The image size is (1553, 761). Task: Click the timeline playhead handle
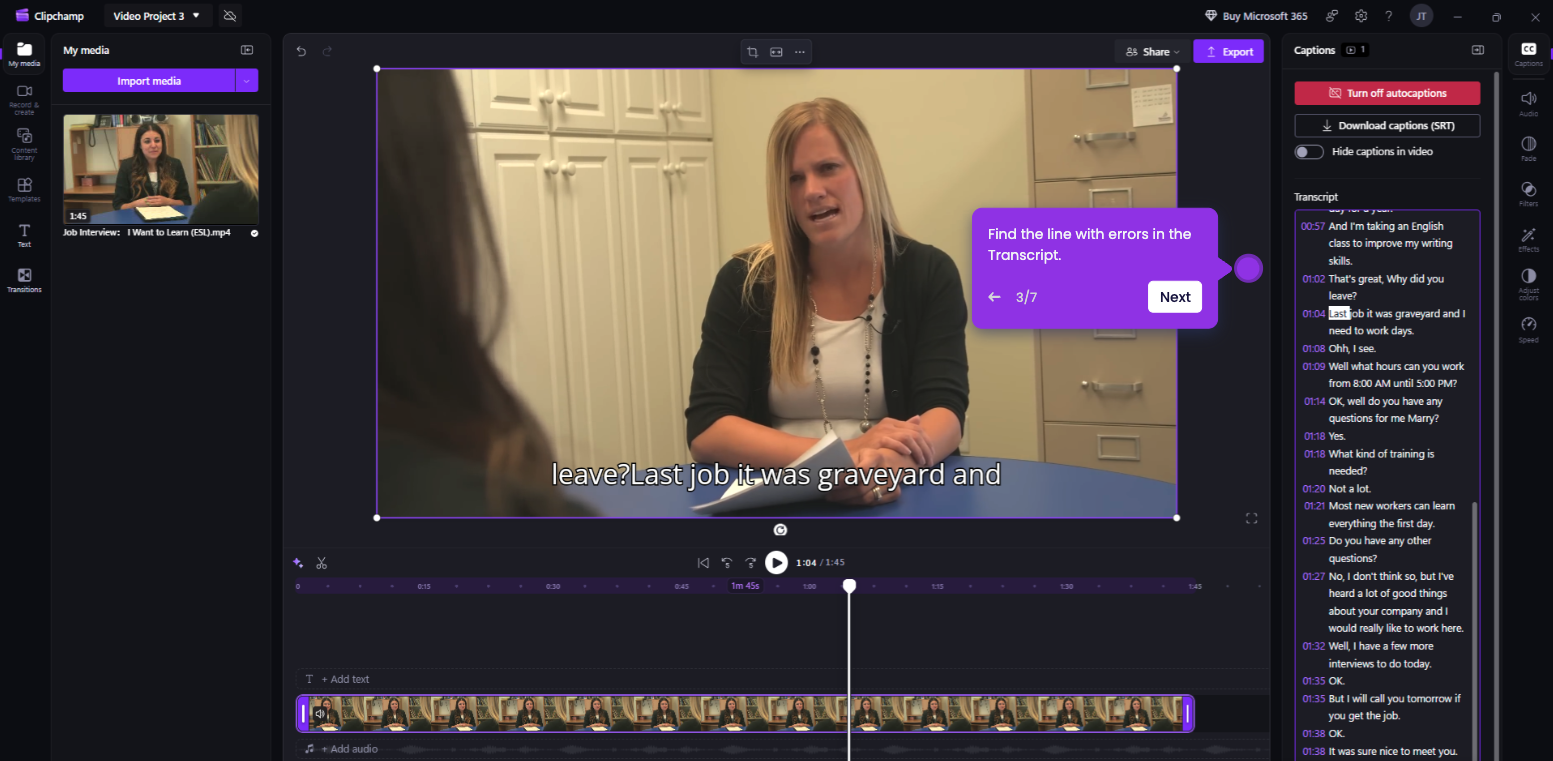[849, 585]
